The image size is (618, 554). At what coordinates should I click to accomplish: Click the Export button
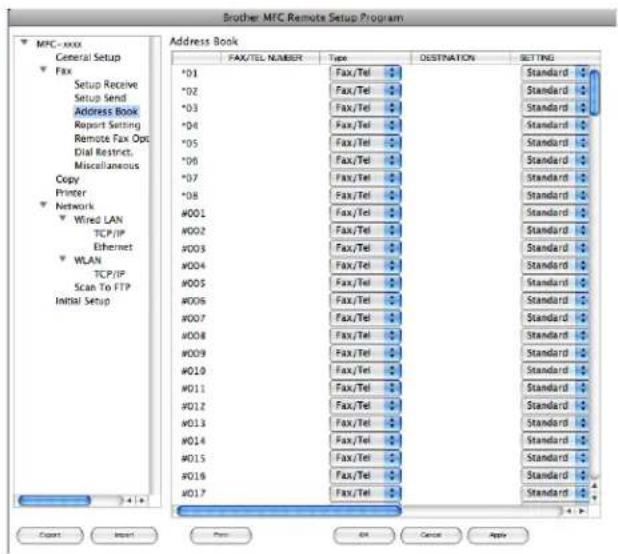(50, 535)
